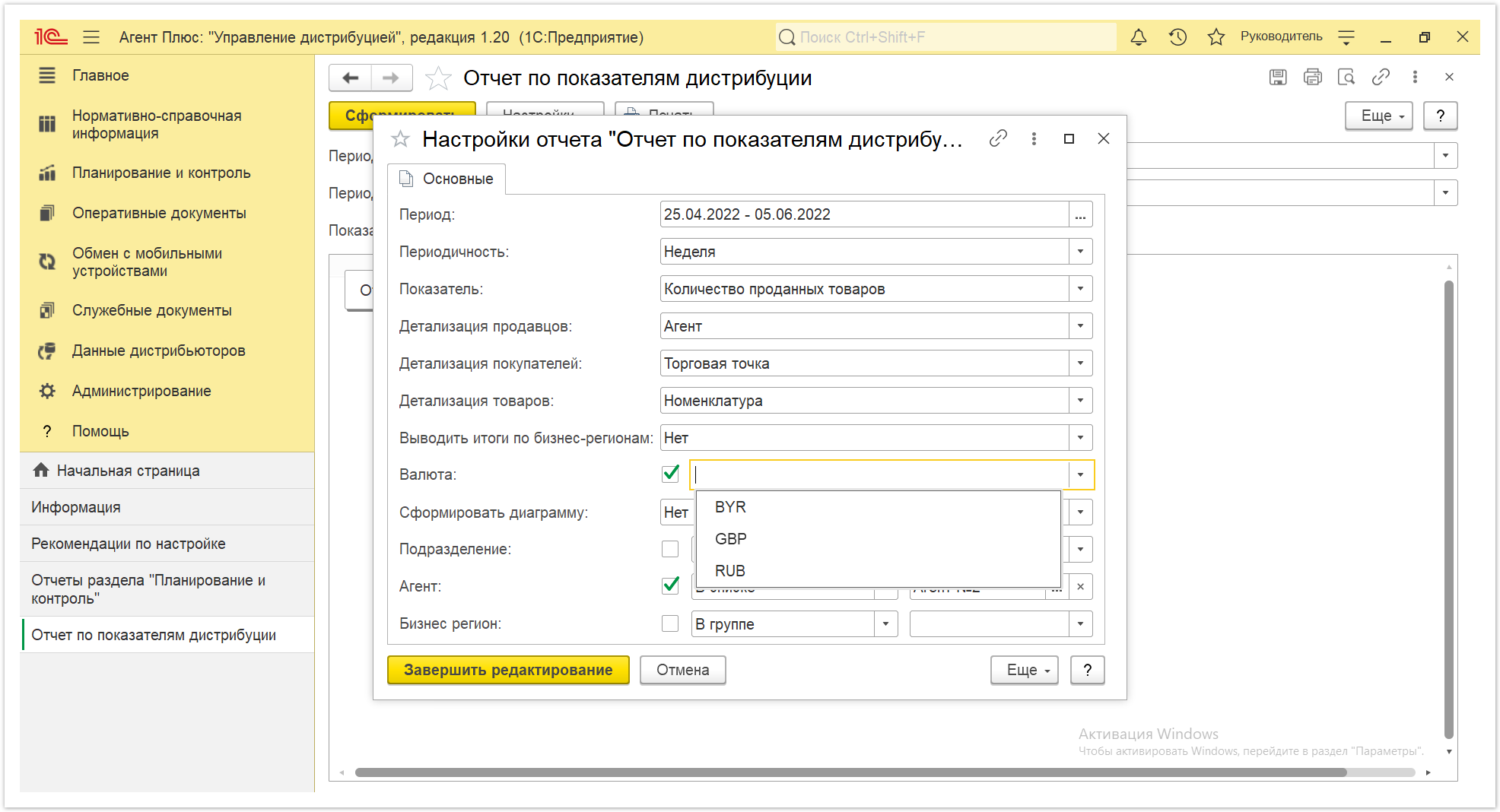The height and width of the screenshot is (812, 1500).
Task: Uncheck the Валюта checkbox
Action: [670, 474]
